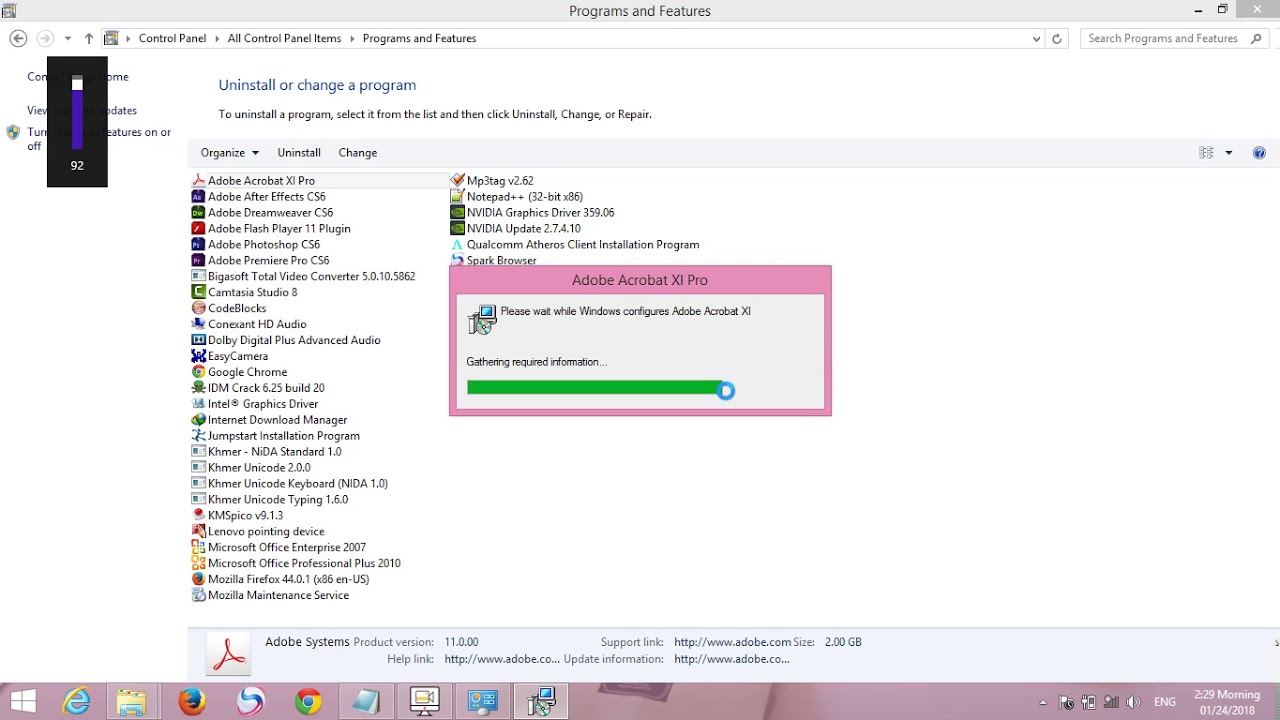The width and height of the screenshot is (1280, 720).
Task: Click the EasyCamera program icon
Action: (198, 356)
